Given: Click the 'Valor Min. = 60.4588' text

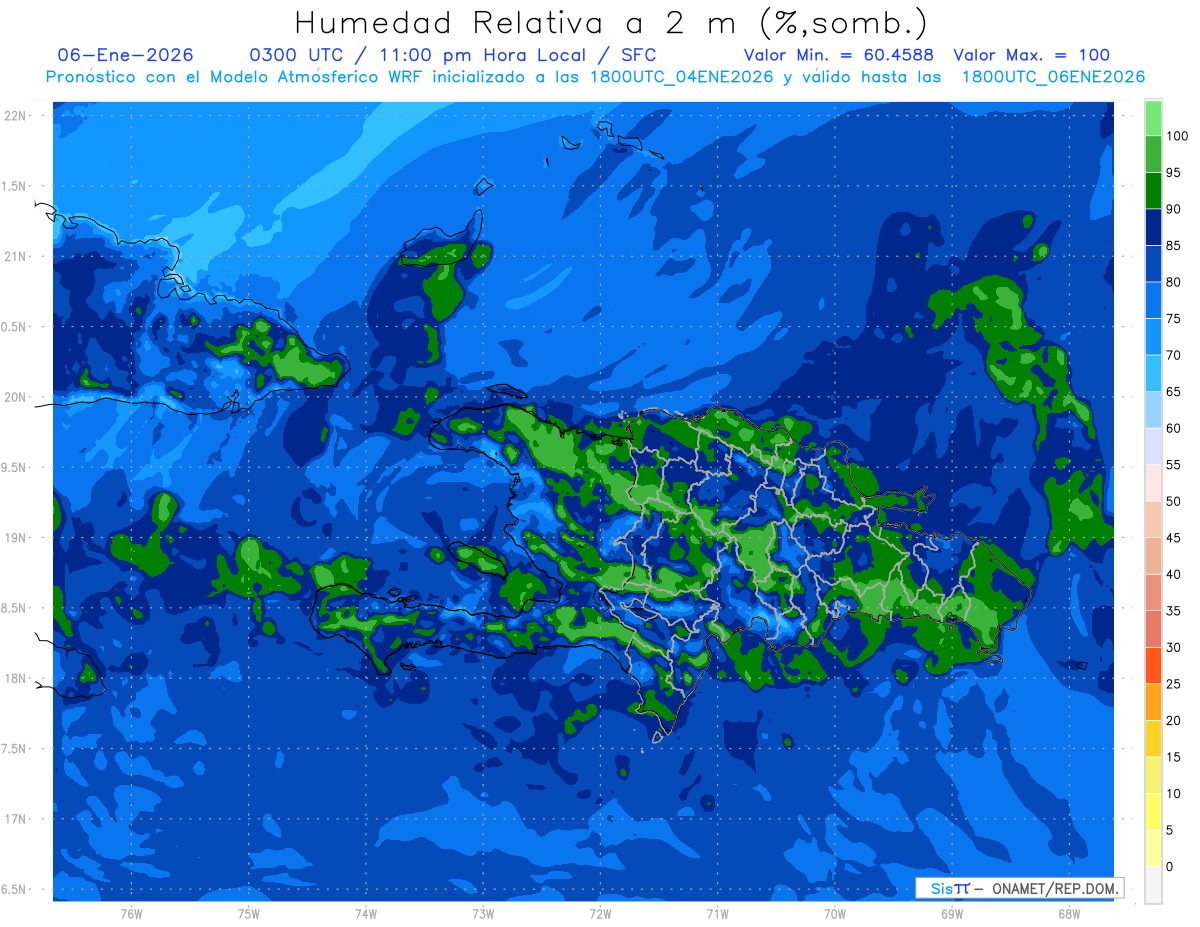Looking at the screenshot, I should coord(839,55).
